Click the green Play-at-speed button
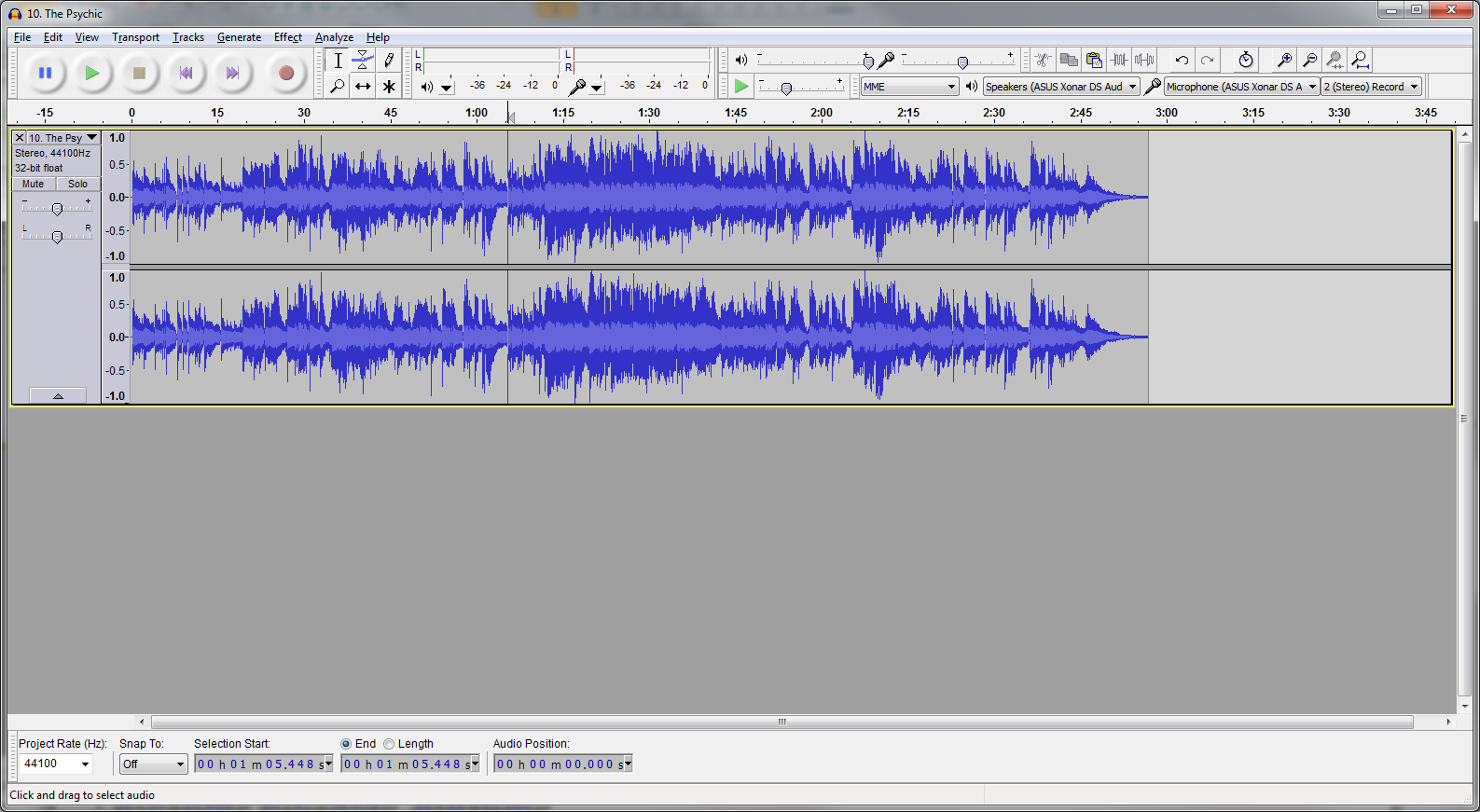This screenshot has height=812, width=1480. [x=740, y=86]
